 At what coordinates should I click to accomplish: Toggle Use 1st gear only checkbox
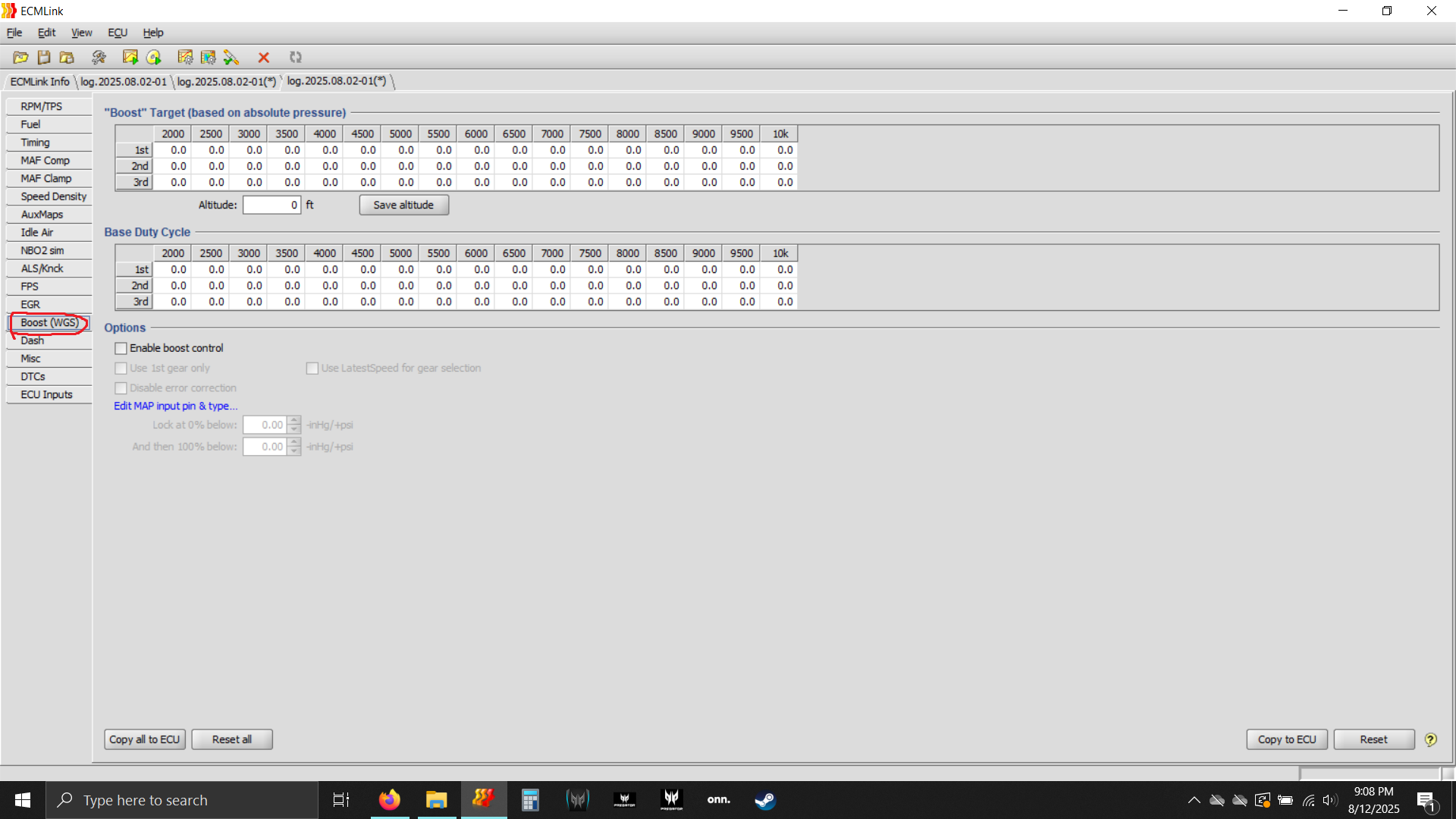click(121, 368)
